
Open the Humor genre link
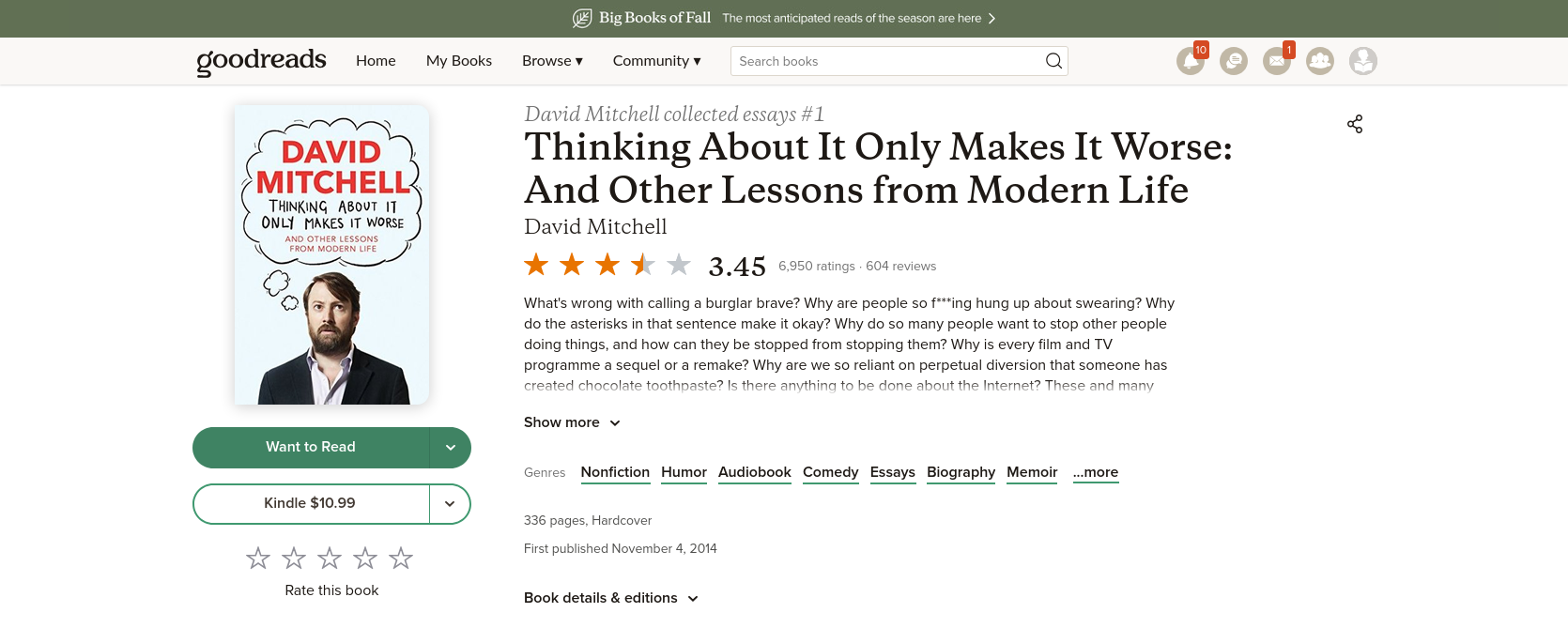684,472
